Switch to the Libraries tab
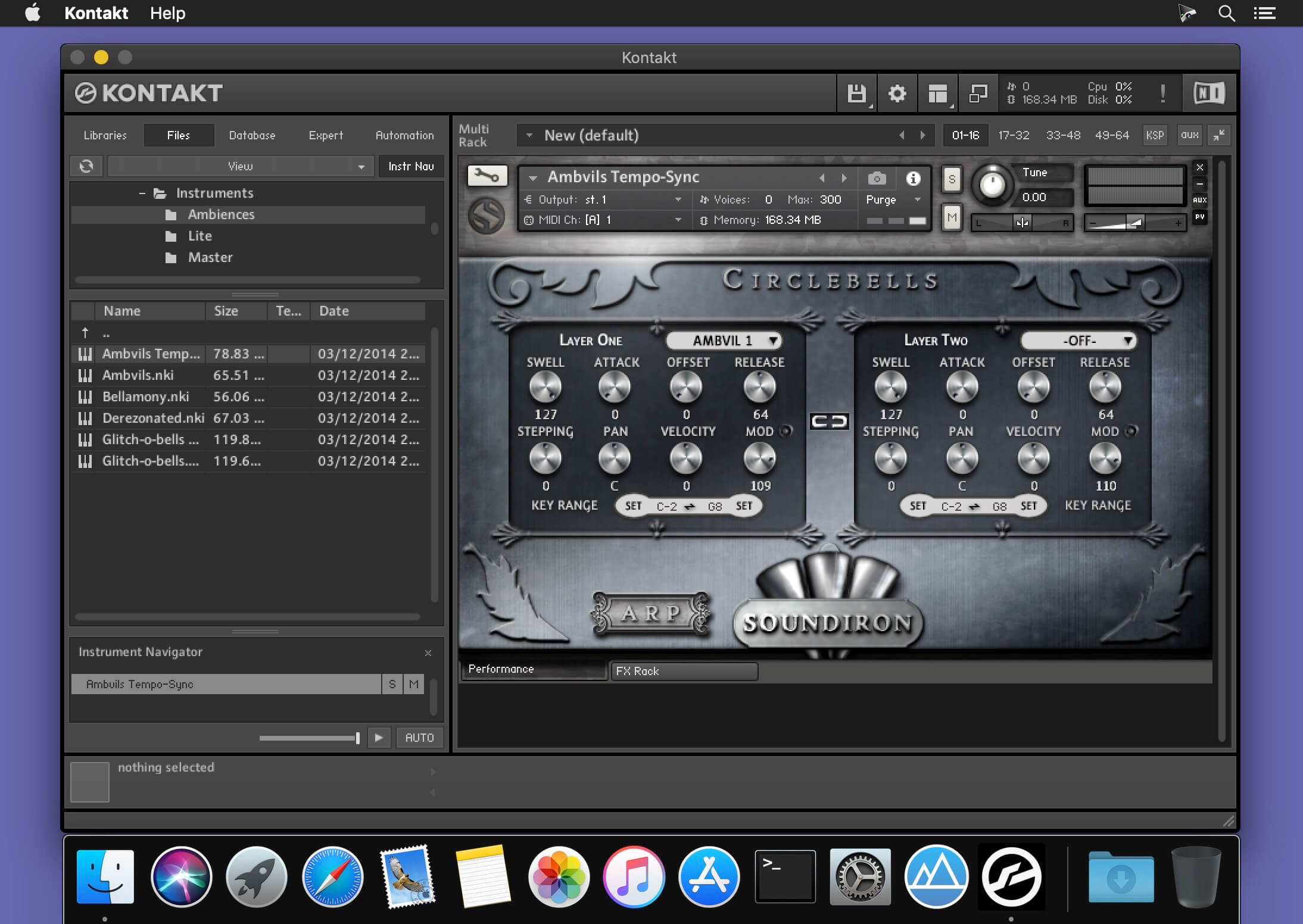 (x=105, y=135)
